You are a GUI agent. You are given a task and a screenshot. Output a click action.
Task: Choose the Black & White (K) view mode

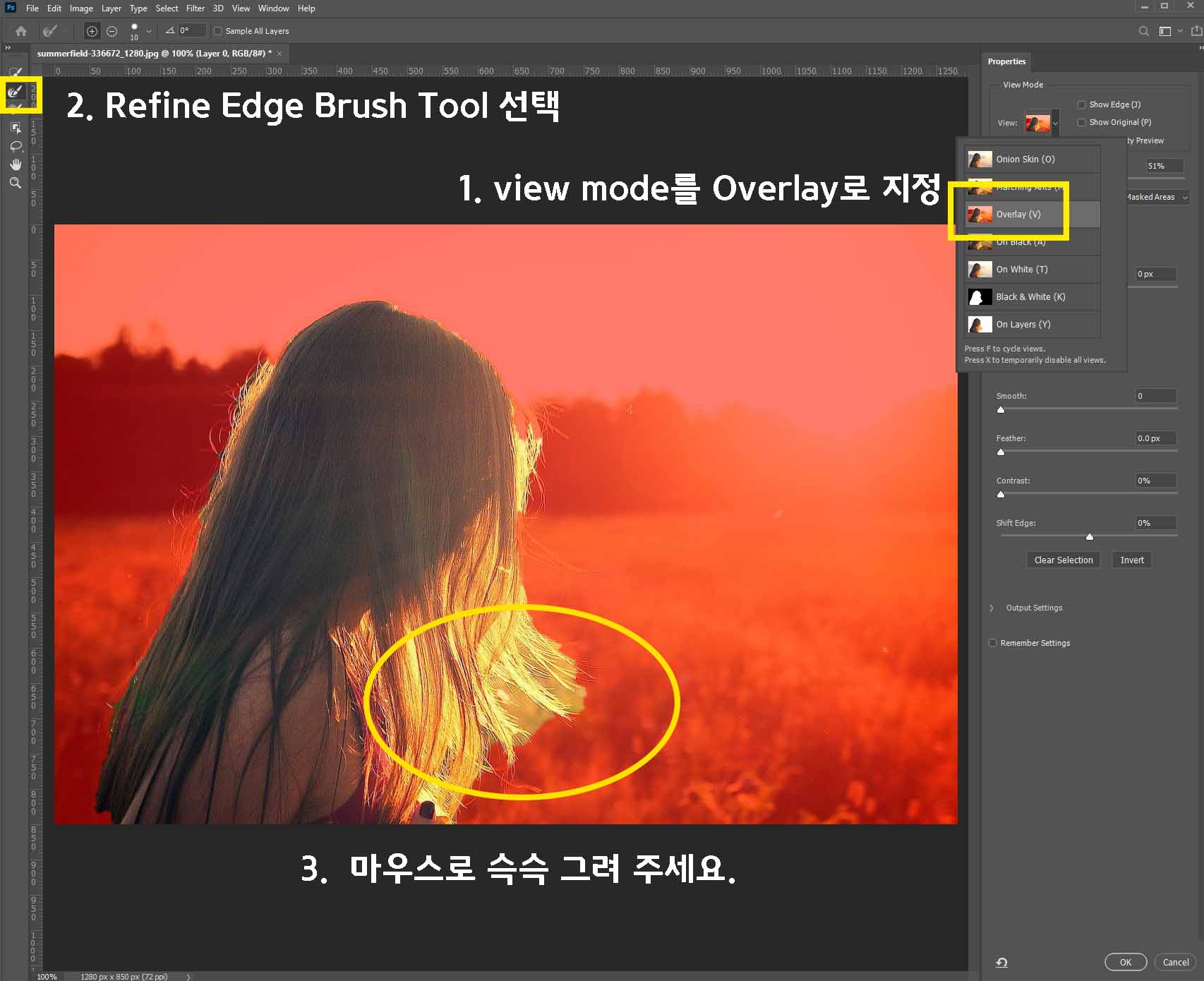pyautogui.click(x=1032, y=297)
